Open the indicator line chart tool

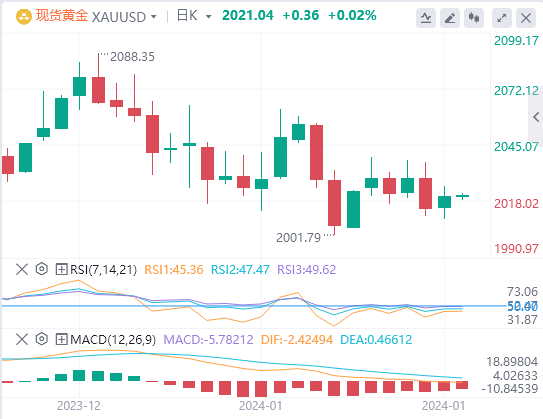coord(426,18)
